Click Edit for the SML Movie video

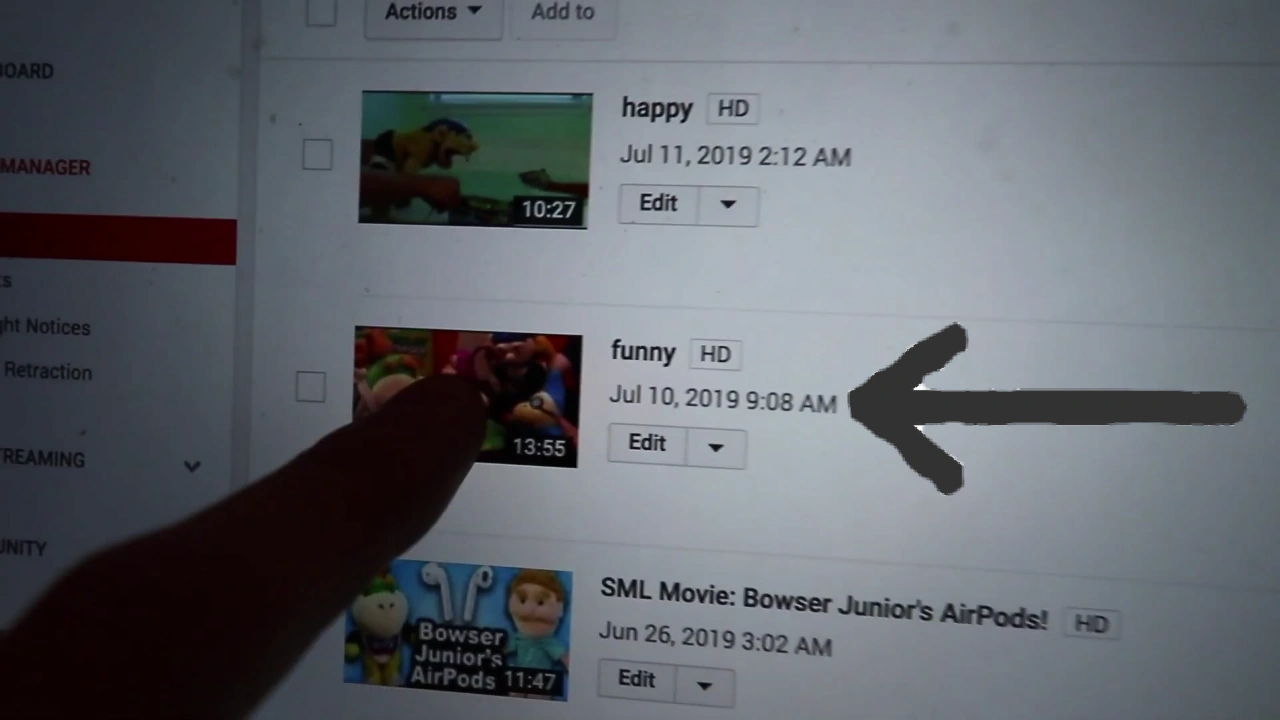coord(636,680)
